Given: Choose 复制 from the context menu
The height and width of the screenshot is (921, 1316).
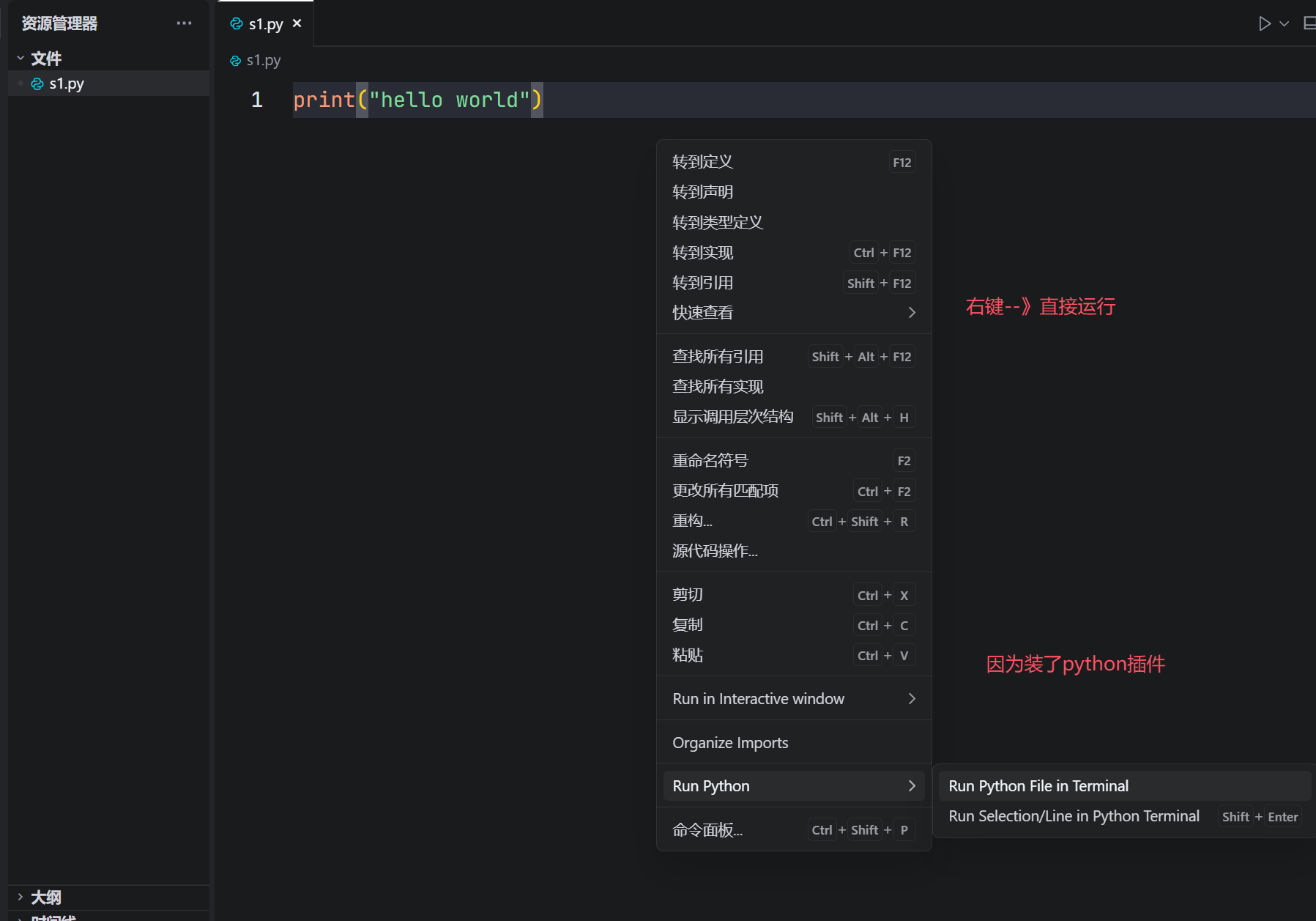Looking at the screenshot, I should tap(794, 625).
